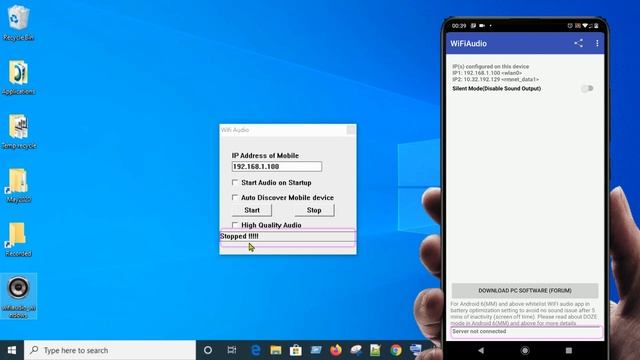Screen dimensions: 640x360
Task: Tap the 'Server not connected' status text
Action: click(479, 331)
